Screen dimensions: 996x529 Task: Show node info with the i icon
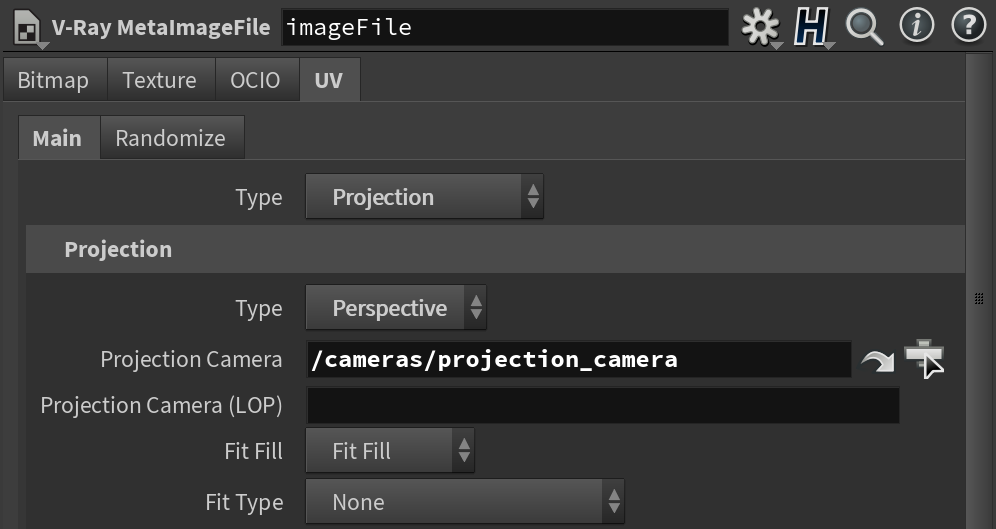[917, 26]
